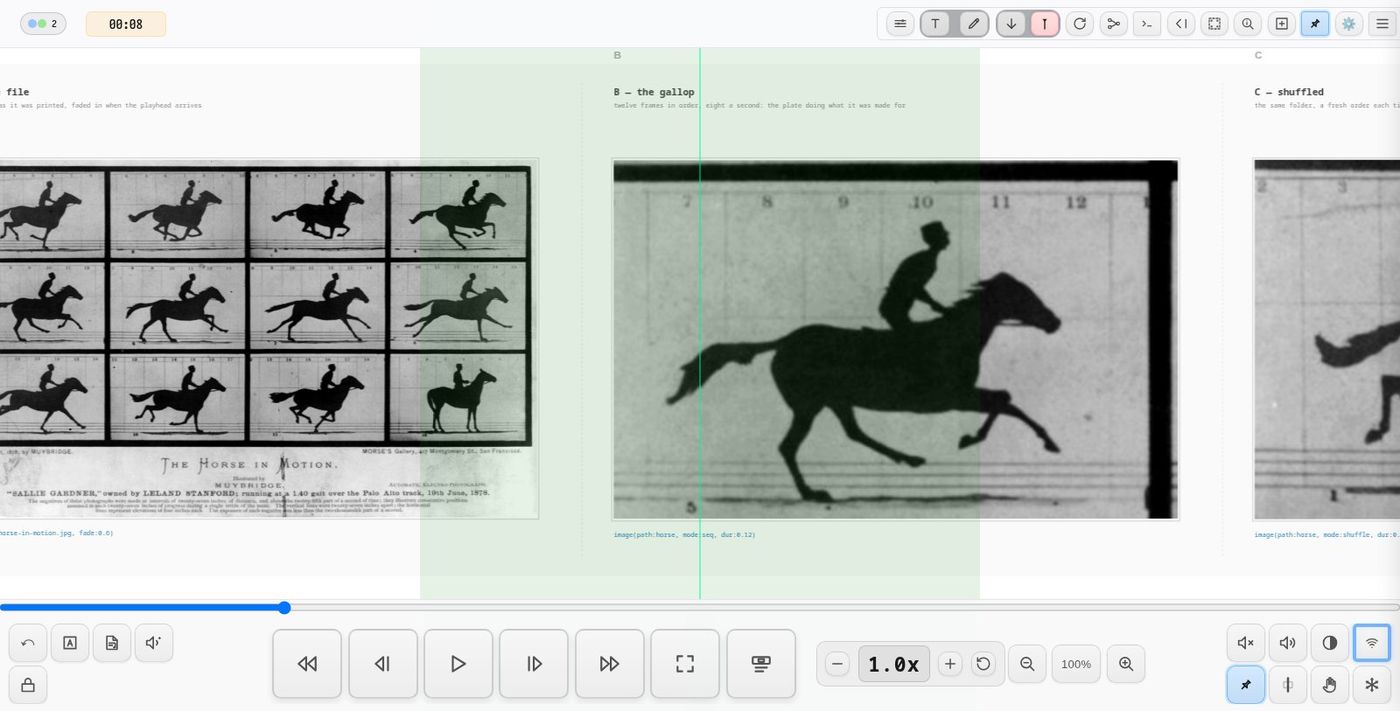
Task: Zoom out with bottom magnifier minus
Action: (x=1027, y=664)
